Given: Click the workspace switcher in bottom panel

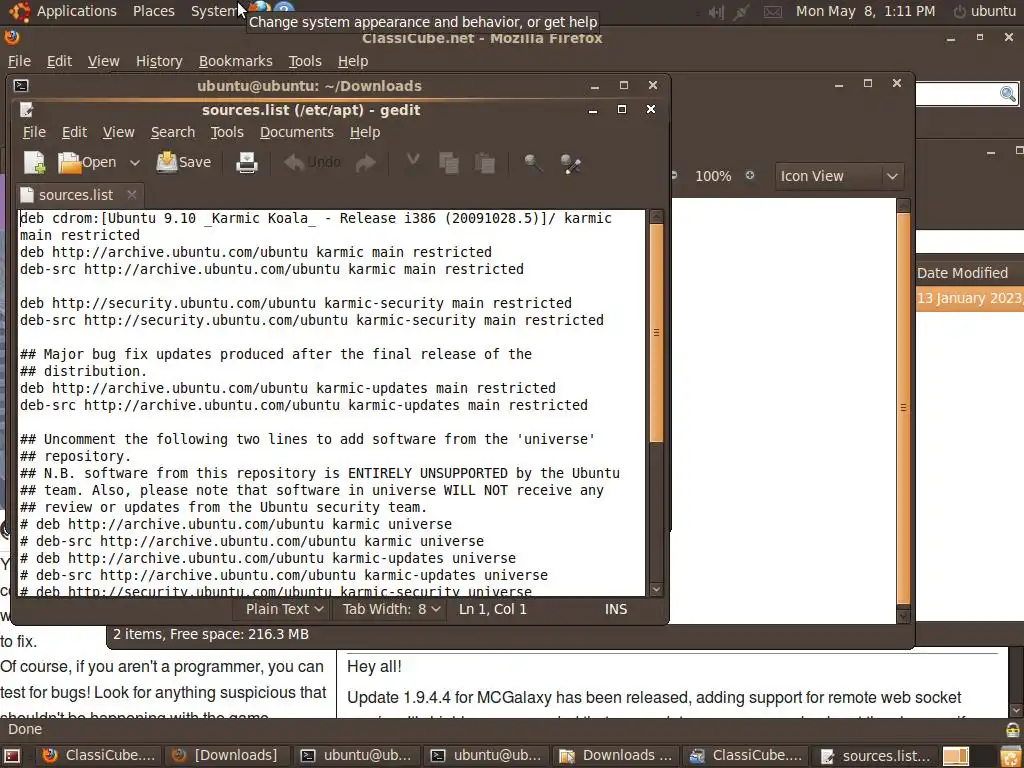Looking at the screenshot, I should [x=955, y=756].
